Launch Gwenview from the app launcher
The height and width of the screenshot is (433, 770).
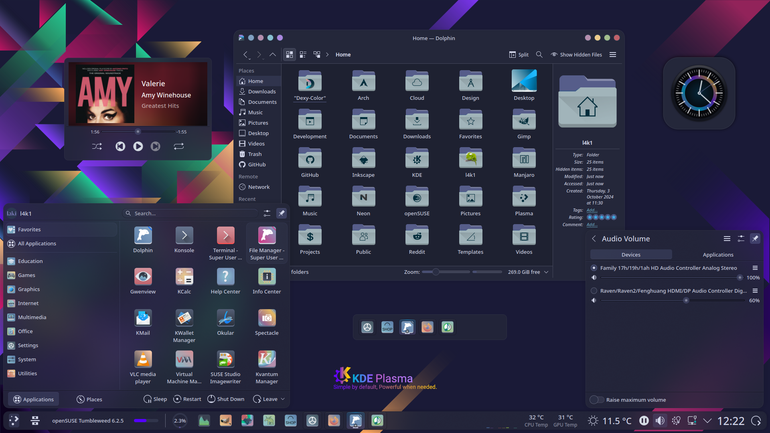(143, 281)
